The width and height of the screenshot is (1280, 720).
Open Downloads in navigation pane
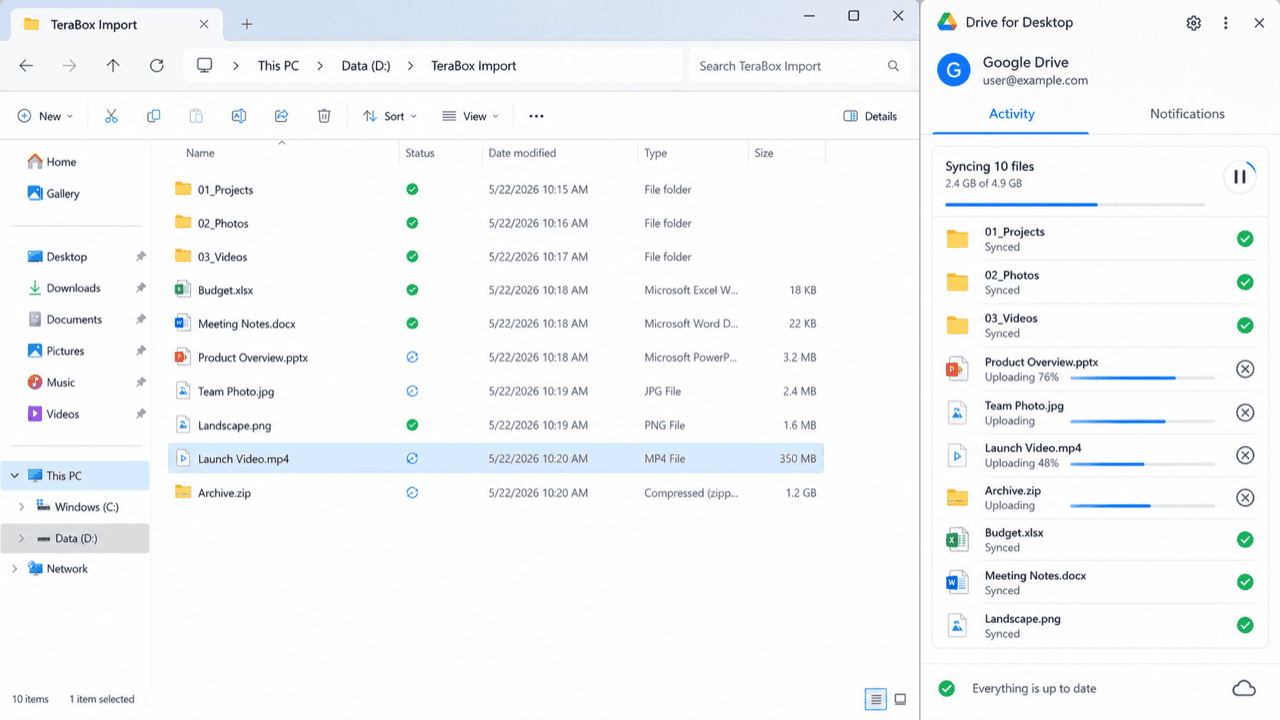coord(73,288)
